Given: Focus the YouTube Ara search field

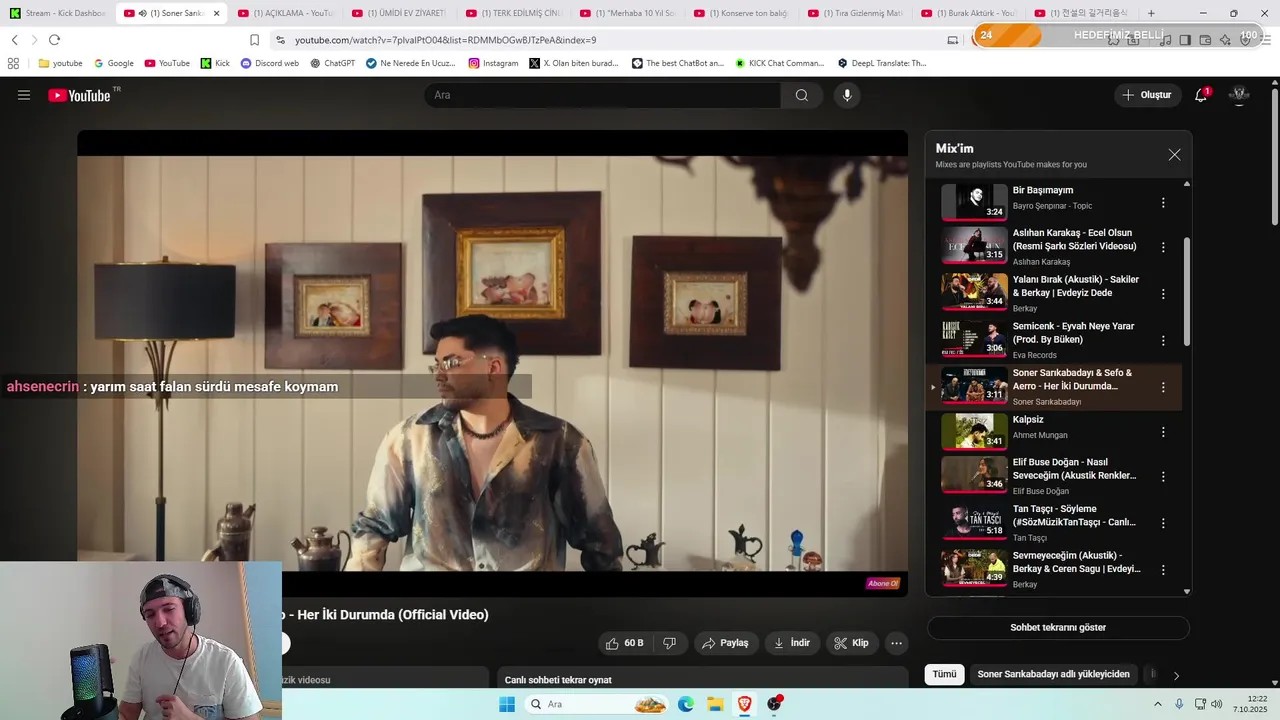Looking at the screenshot, I should 602,95.
